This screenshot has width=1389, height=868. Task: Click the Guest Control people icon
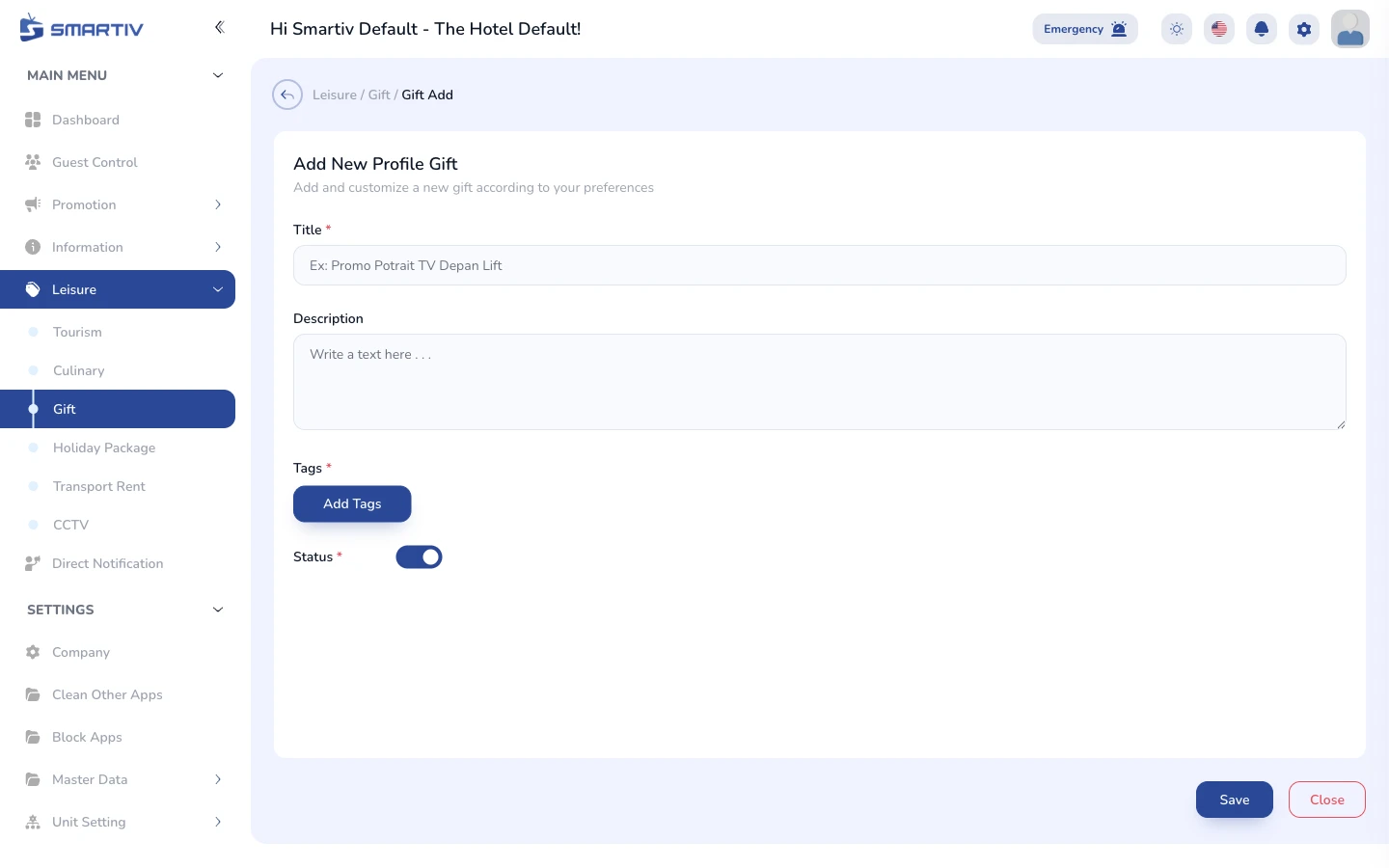pos(33,162)
